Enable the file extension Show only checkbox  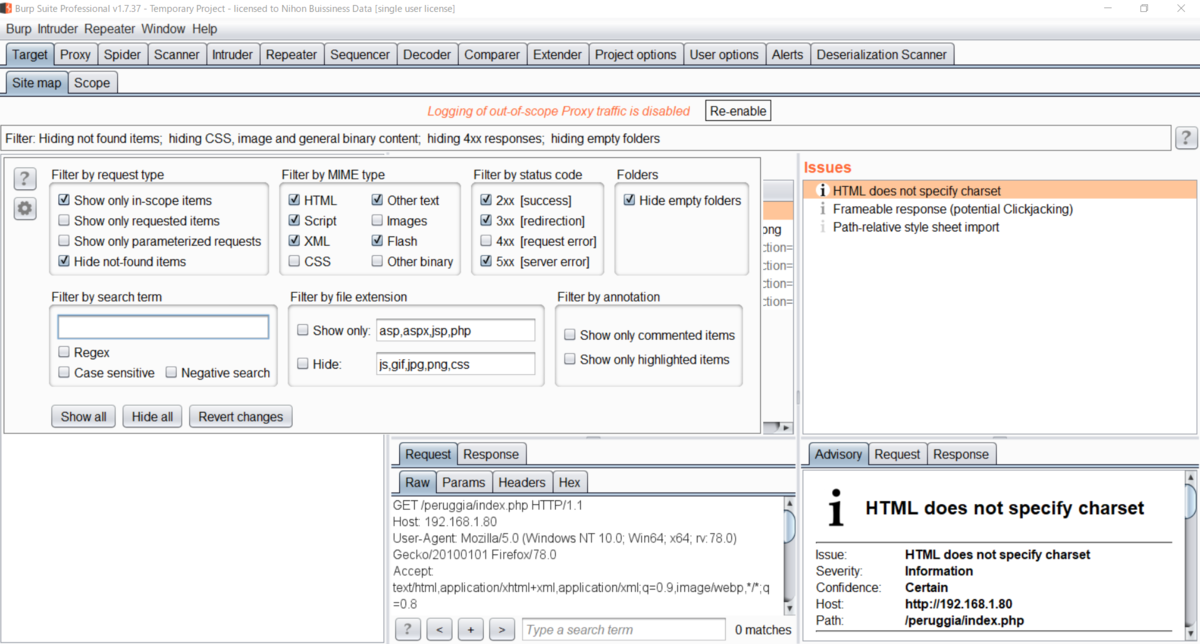tap(304, 330)
